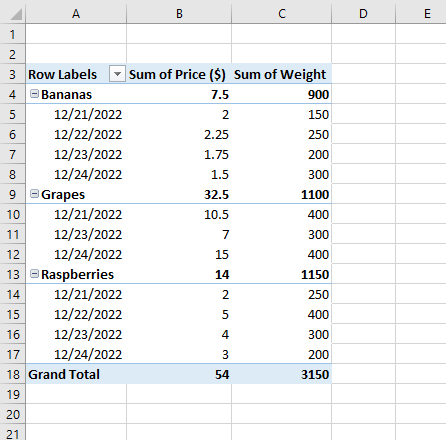The image size is (446, 440).
Task: Select column D header
Action: 363,14
